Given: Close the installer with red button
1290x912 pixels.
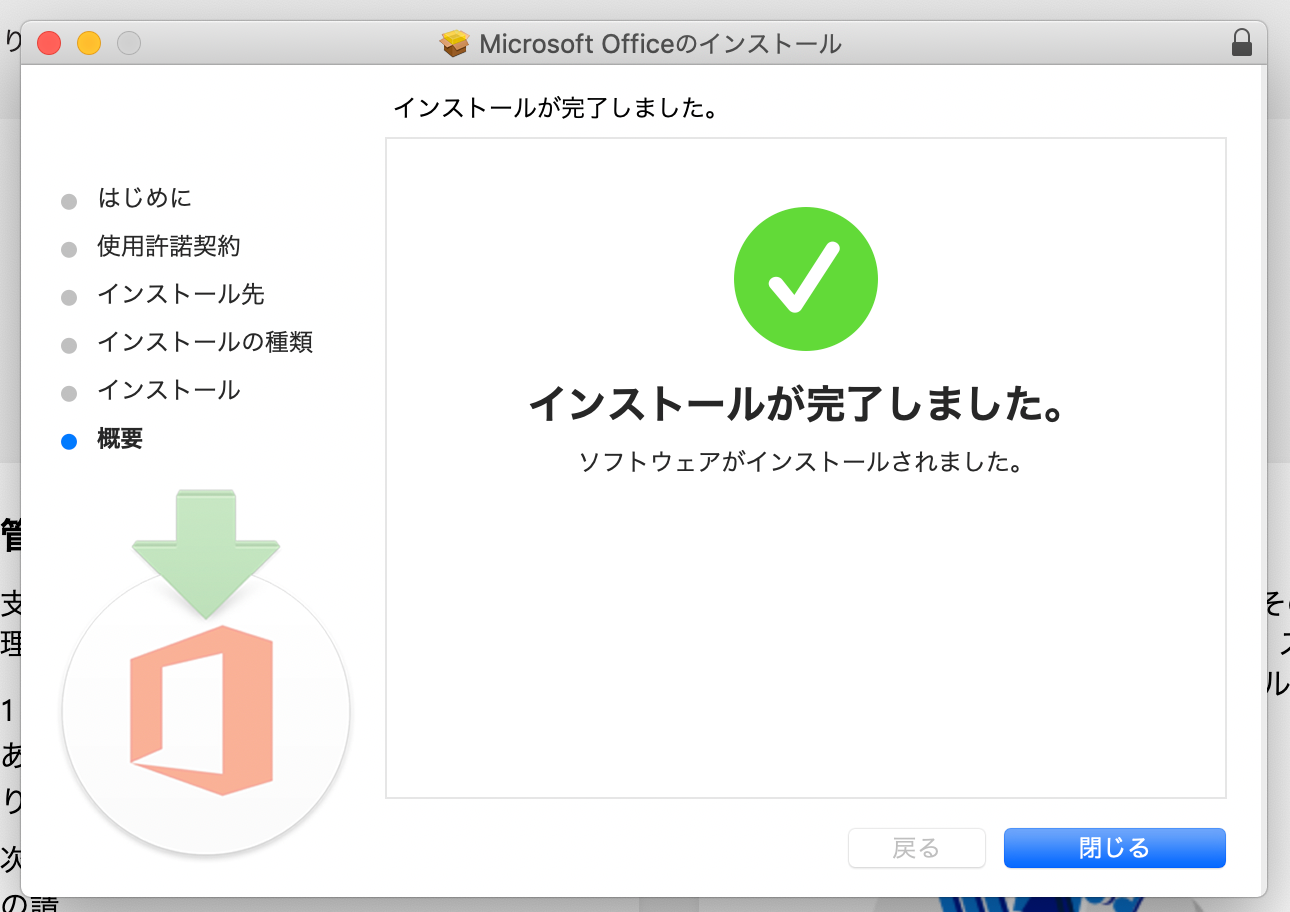Looking at the screenshot, I should 49,43.
